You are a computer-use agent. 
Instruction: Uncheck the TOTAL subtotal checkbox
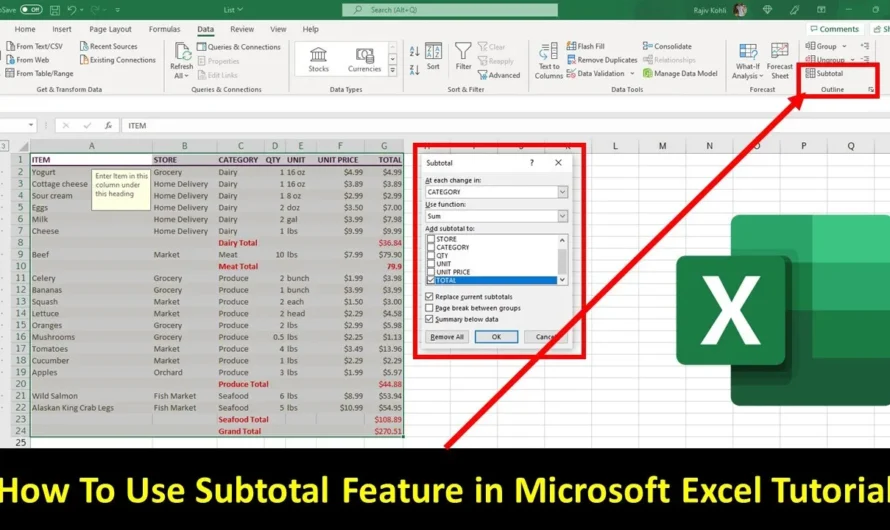click(x=431, y=280)
